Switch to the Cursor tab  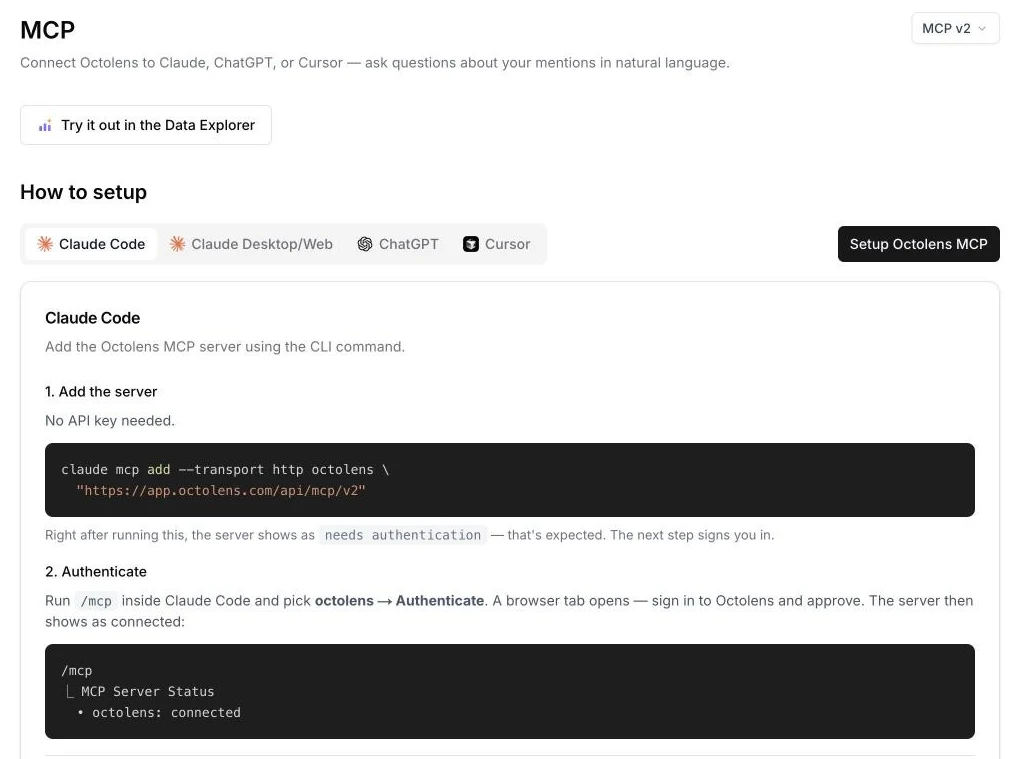[x=497, y=244]
